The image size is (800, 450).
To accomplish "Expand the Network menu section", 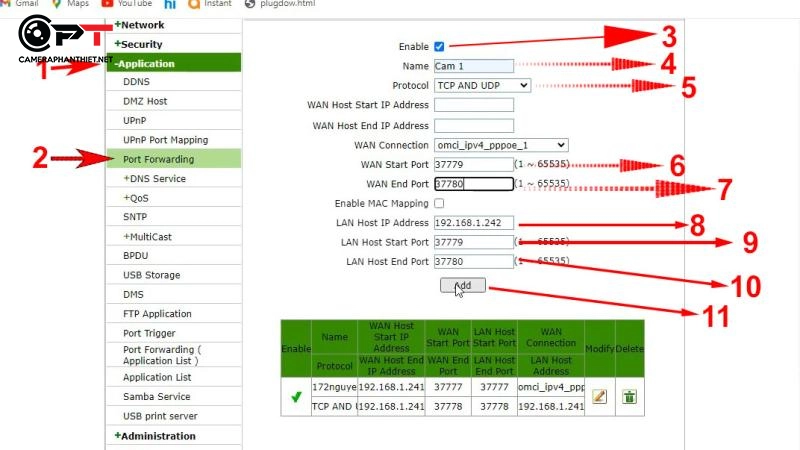I will [x=140, y=25].
